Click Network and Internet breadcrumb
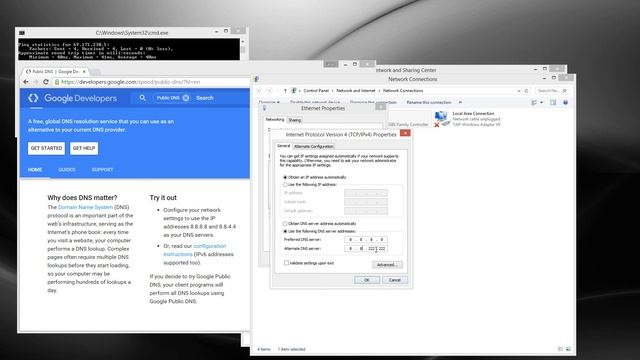Viewport: 640px width, 360px height. pos(356,91)
